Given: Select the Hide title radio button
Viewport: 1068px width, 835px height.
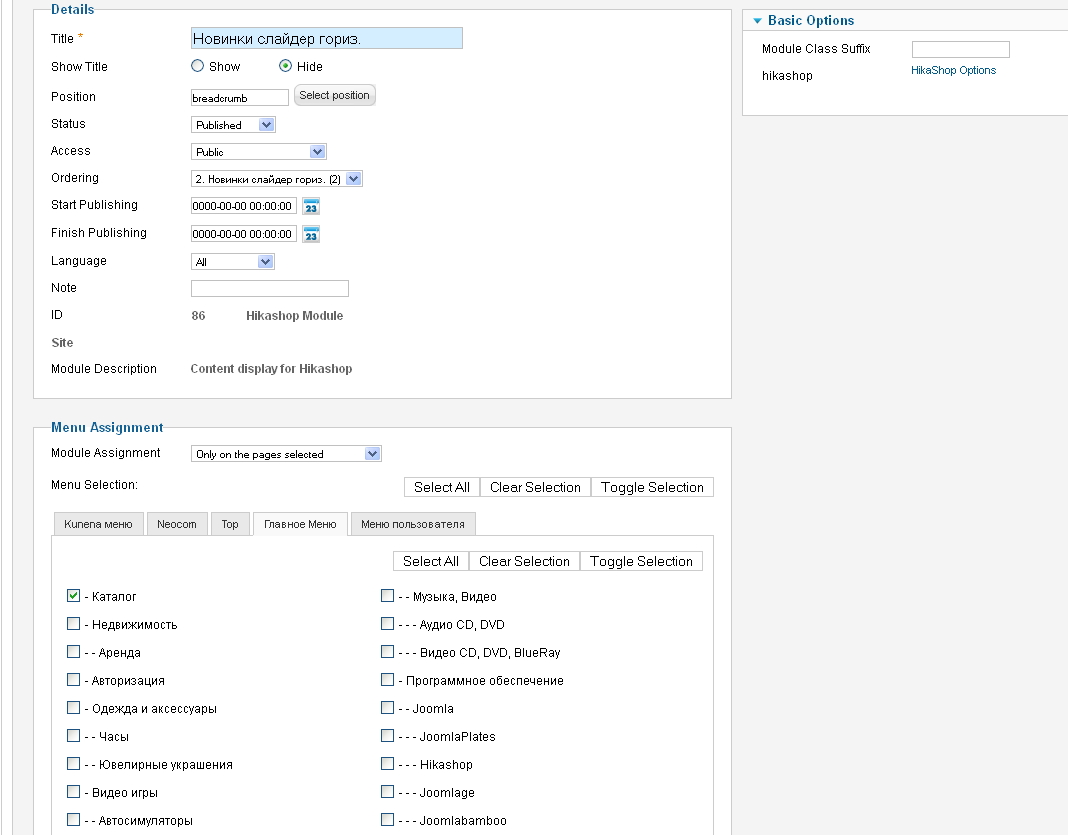Looking at the screenshot, I should click(x=286, y=67).
